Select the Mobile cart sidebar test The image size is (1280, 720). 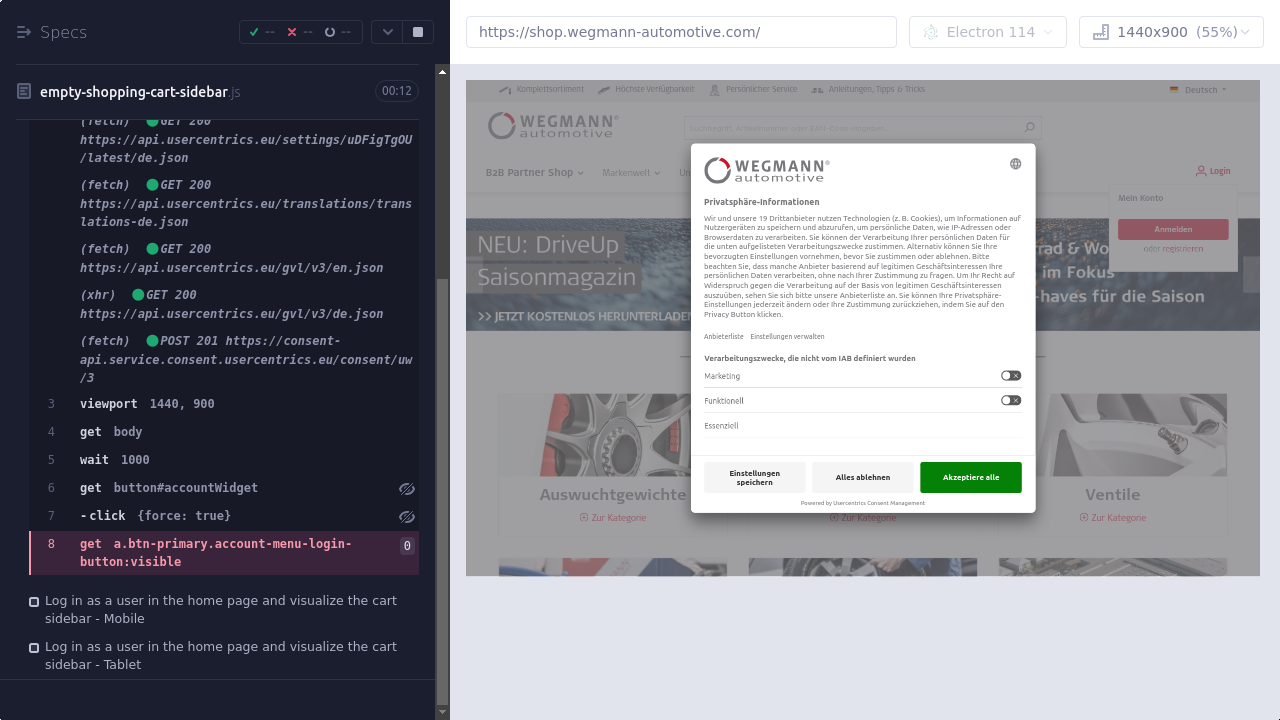(x=220, y=609)
